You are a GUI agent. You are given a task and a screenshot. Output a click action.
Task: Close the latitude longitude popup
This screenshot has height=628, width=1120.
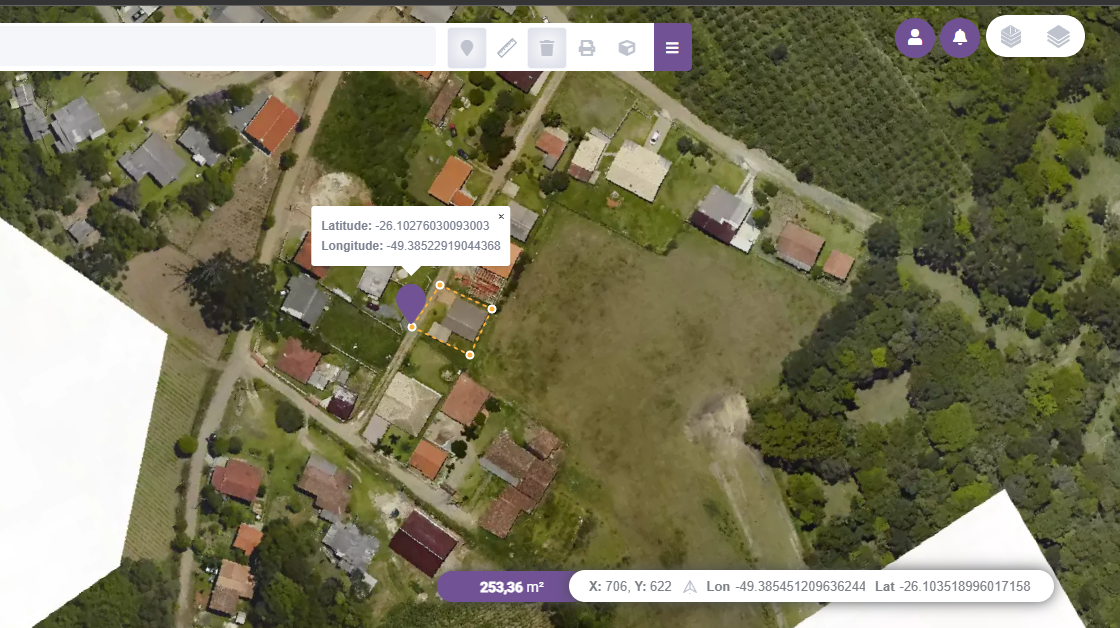pos(501,216)
